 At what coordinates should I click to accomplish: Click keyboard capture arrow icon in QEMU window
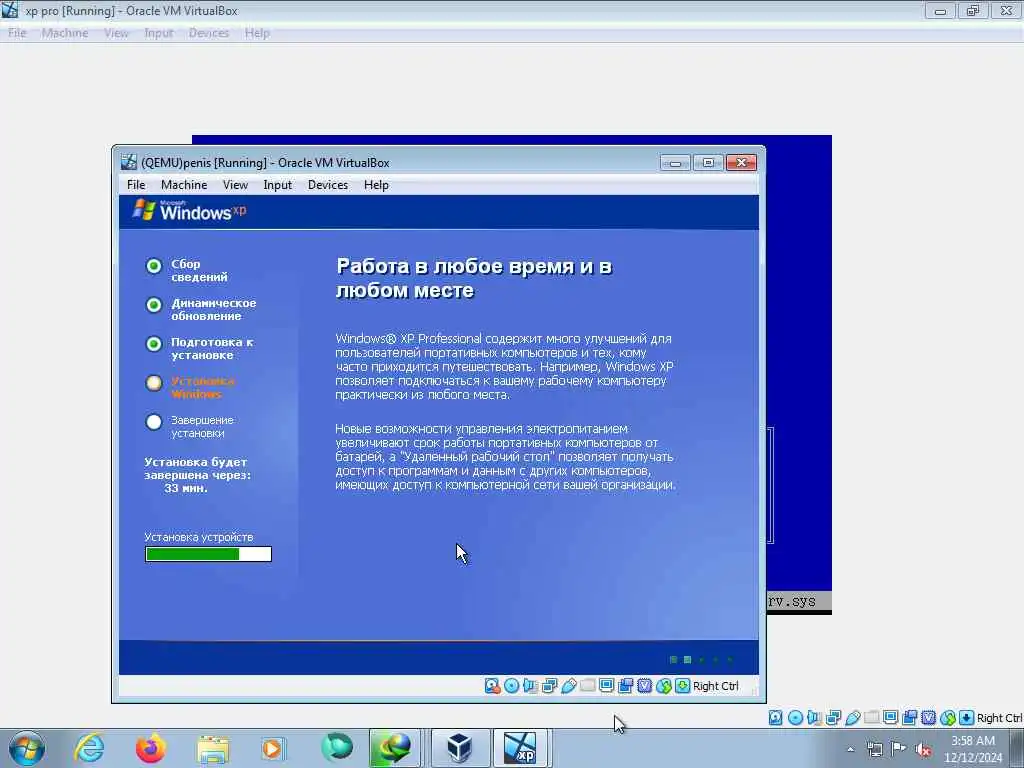(x=682, y=686)
